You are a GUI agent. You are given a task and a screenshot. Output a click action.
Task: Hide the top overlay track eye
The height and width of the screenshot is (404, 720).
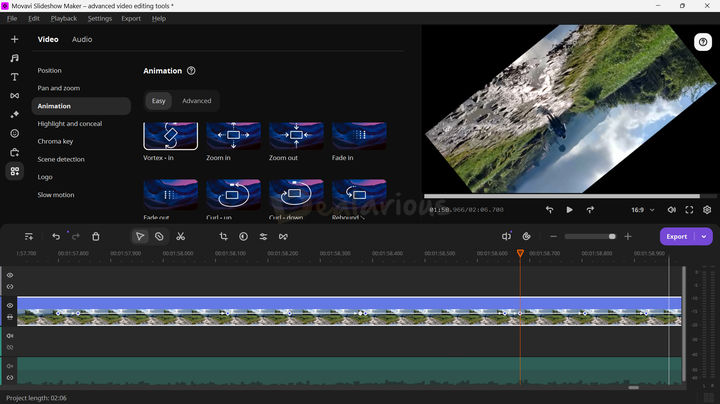[10, 275]
